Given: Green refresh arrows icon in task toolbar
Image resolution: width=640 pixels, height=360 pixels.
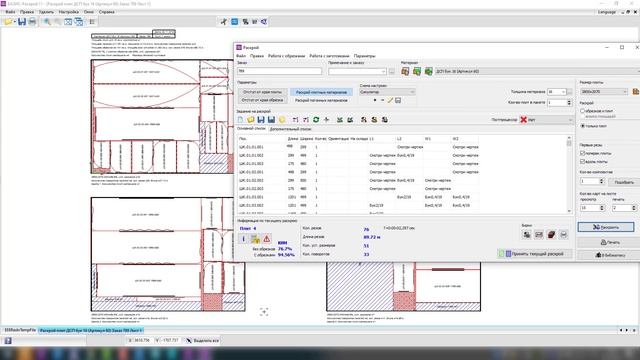Looking at the screenshot, I should 316,120.
